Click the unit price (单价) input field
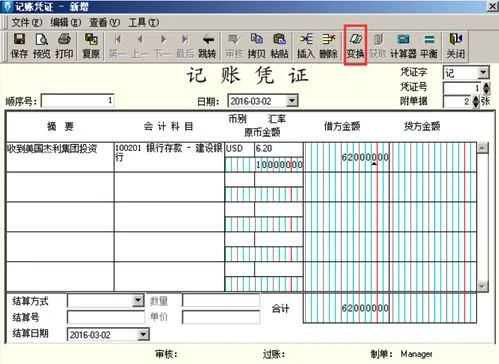Screen dimensions: 499x364 click(221, 317)
